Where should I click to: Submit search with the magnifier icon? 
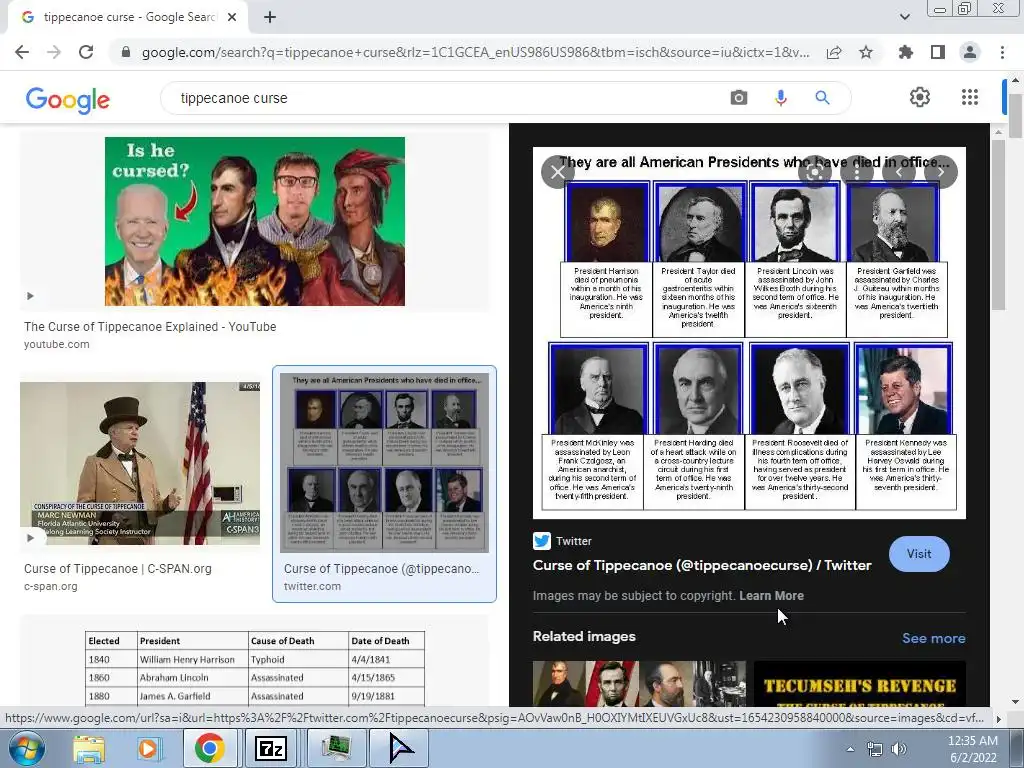pyautogui.click(x=822, y=98)
